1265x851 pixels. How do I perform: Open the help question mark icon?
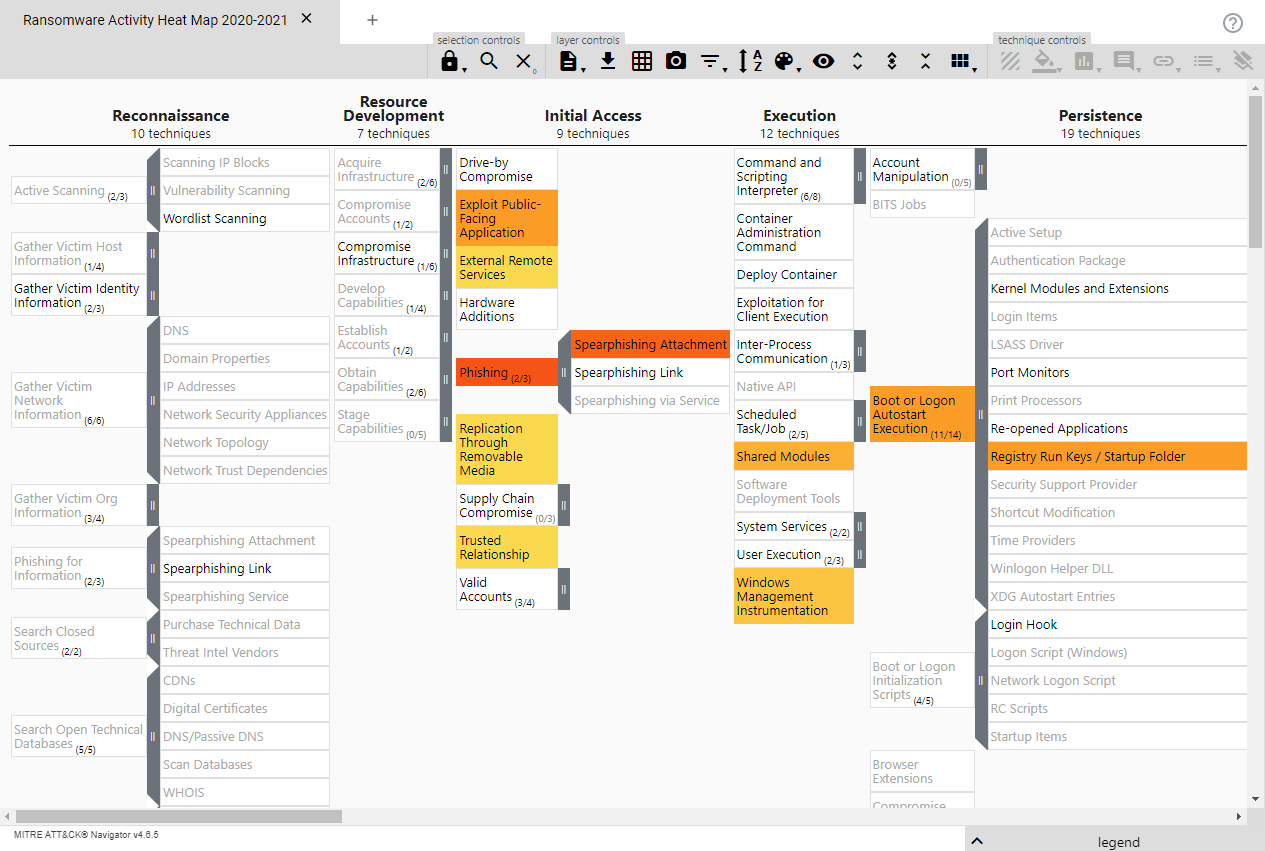(x=1233, y=22)
